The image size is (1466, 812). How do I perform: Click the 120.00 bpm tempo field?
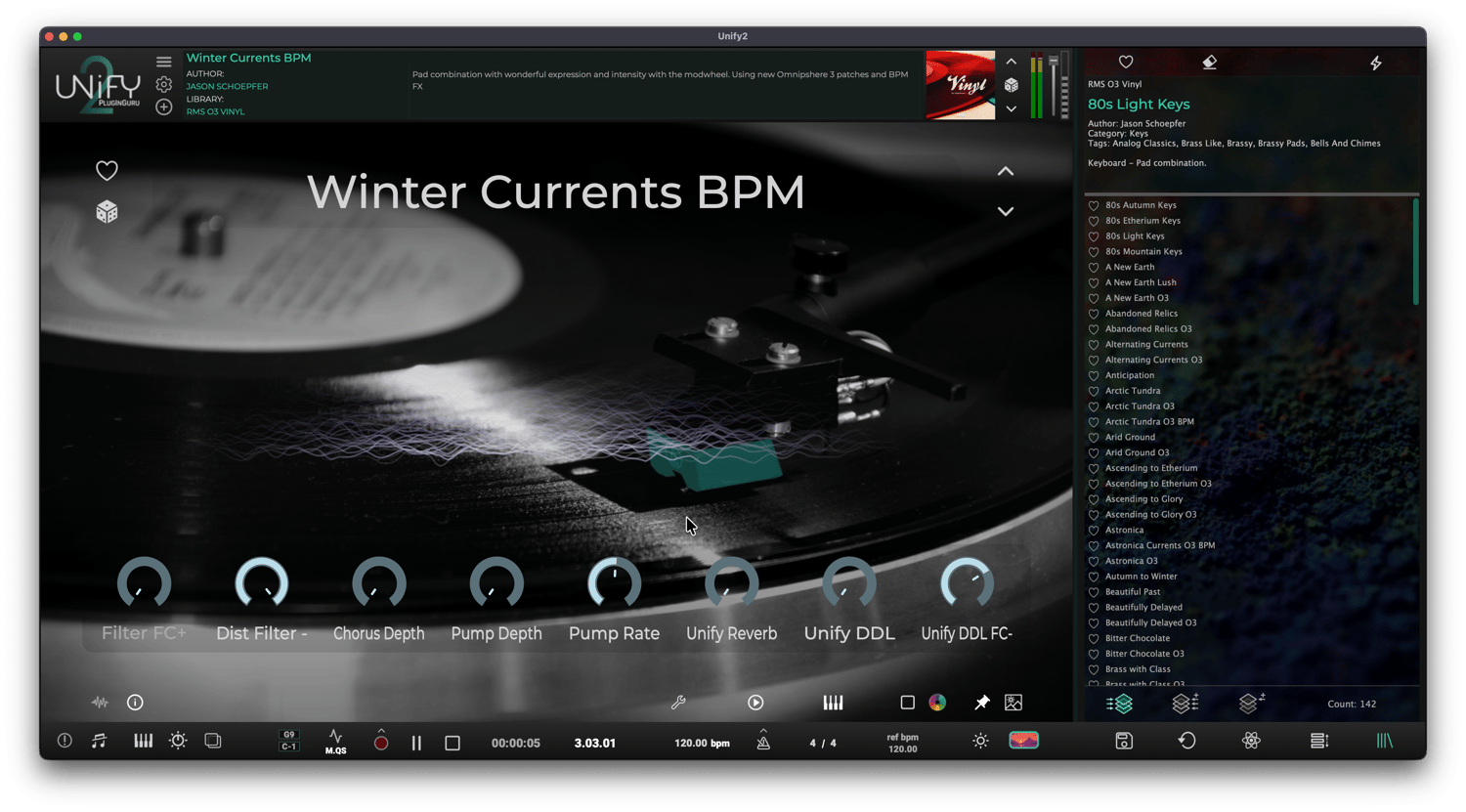[x=702, y=743]
